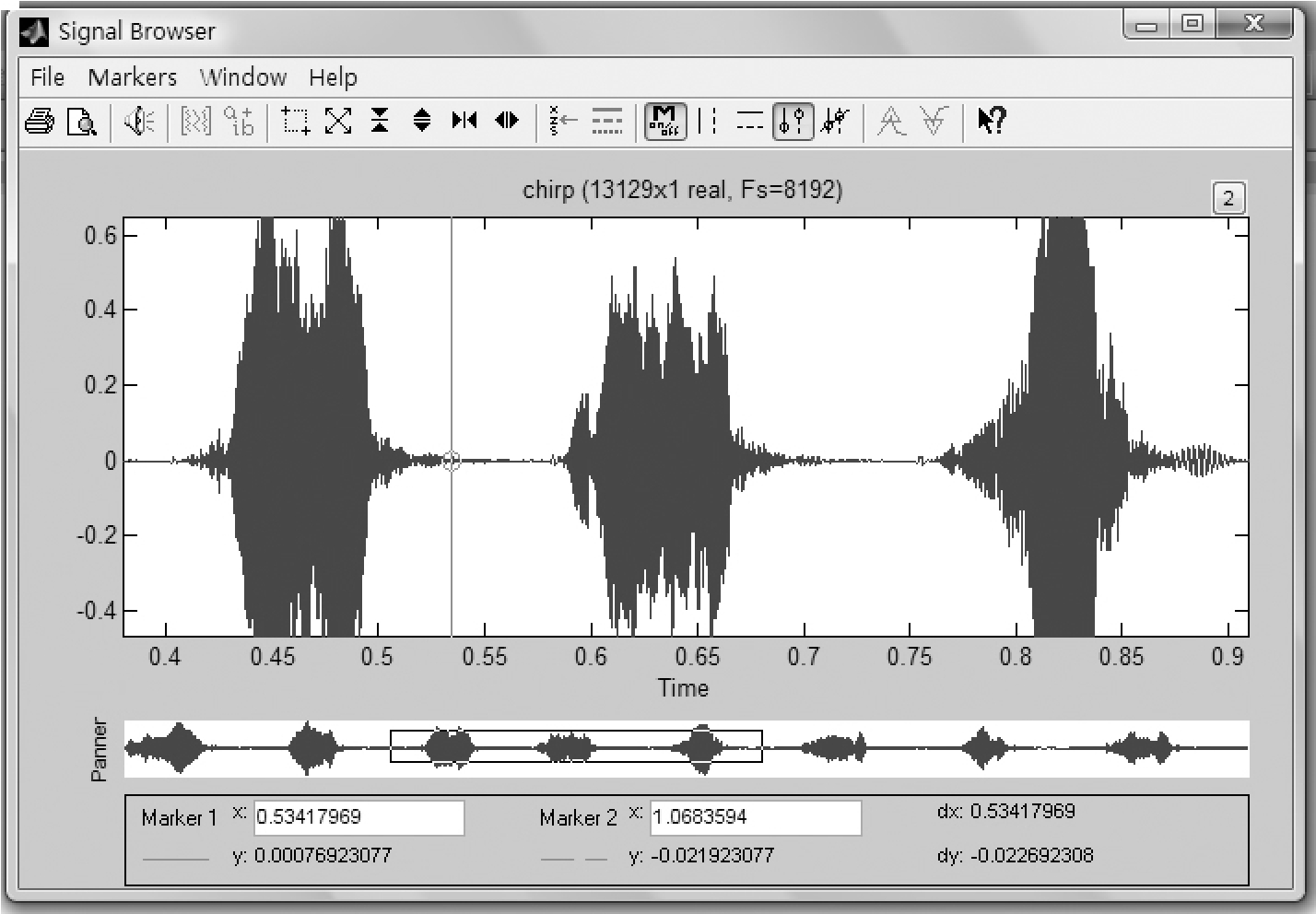
Task: Click the Panner view rectangle
Action: (576, 746)
